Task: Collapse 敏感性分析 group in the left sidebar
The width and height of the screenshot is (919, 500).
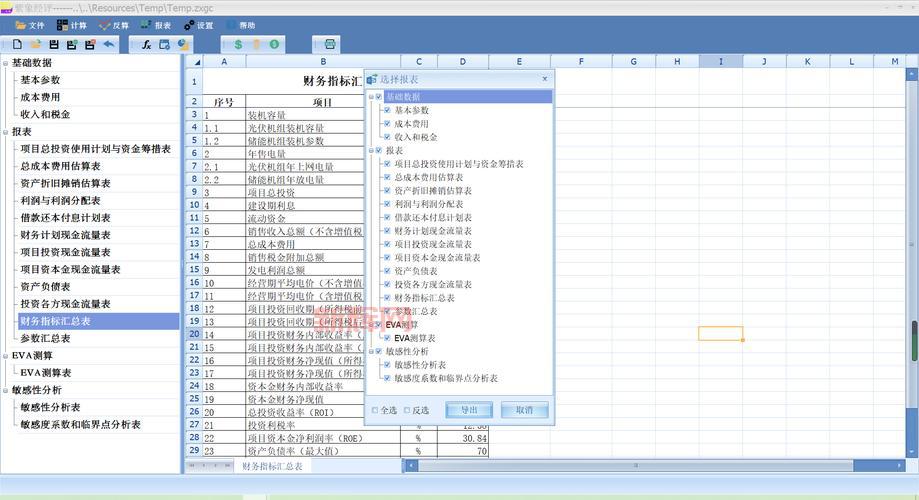Action: 5,390
